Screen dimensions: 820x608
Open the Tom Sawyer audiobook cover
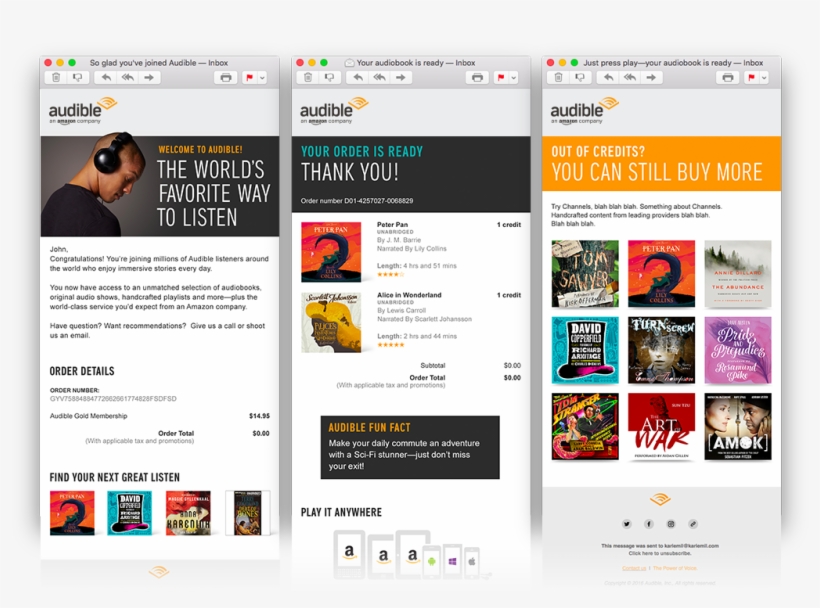(x=585, y=273)
